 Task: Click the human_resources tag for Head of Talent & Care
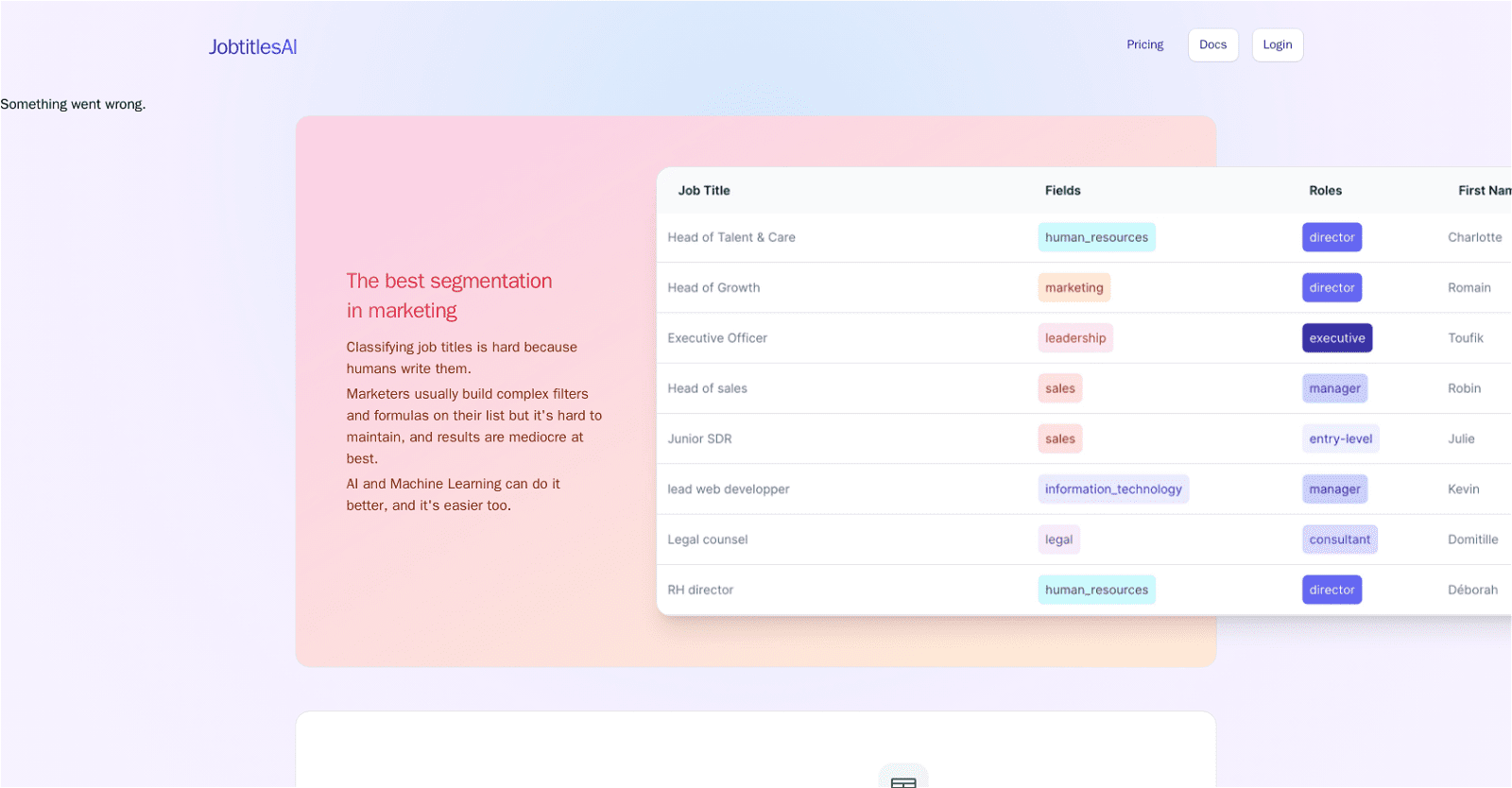(x=1096, y=237)
